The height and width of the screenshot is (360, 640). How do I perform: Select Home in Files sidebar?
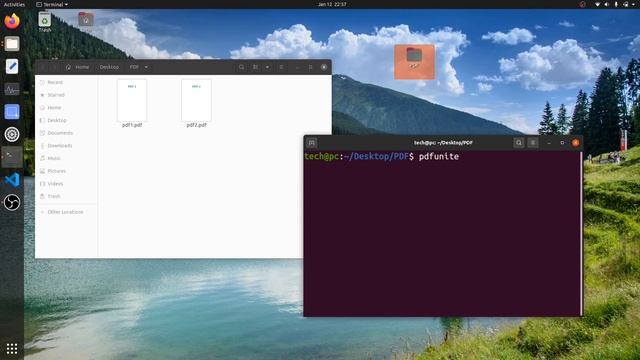coord(67,108)
